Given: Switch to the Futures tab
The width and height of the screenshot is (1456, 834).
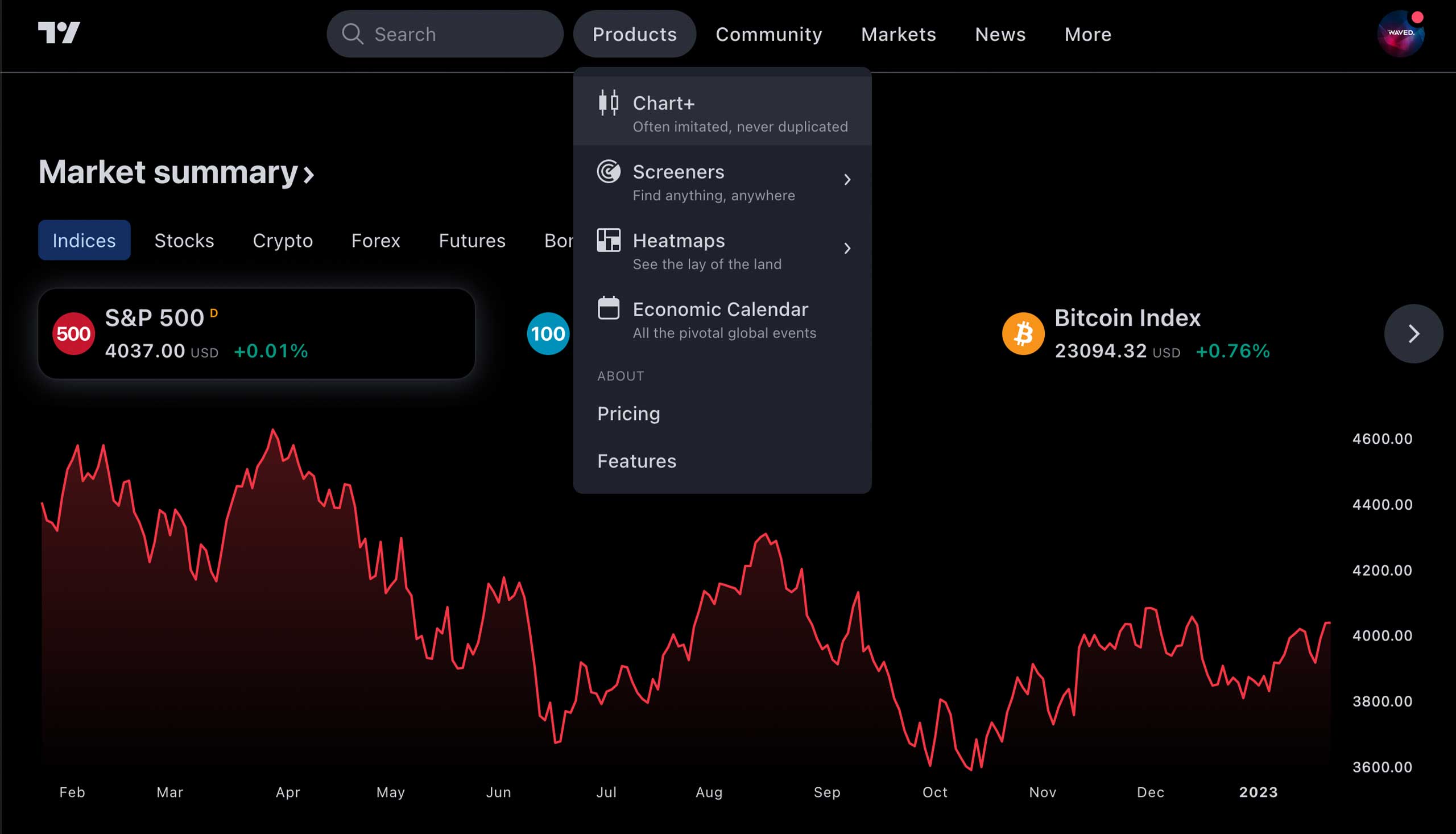Looking at the screenshot, I should pos(473,240).
